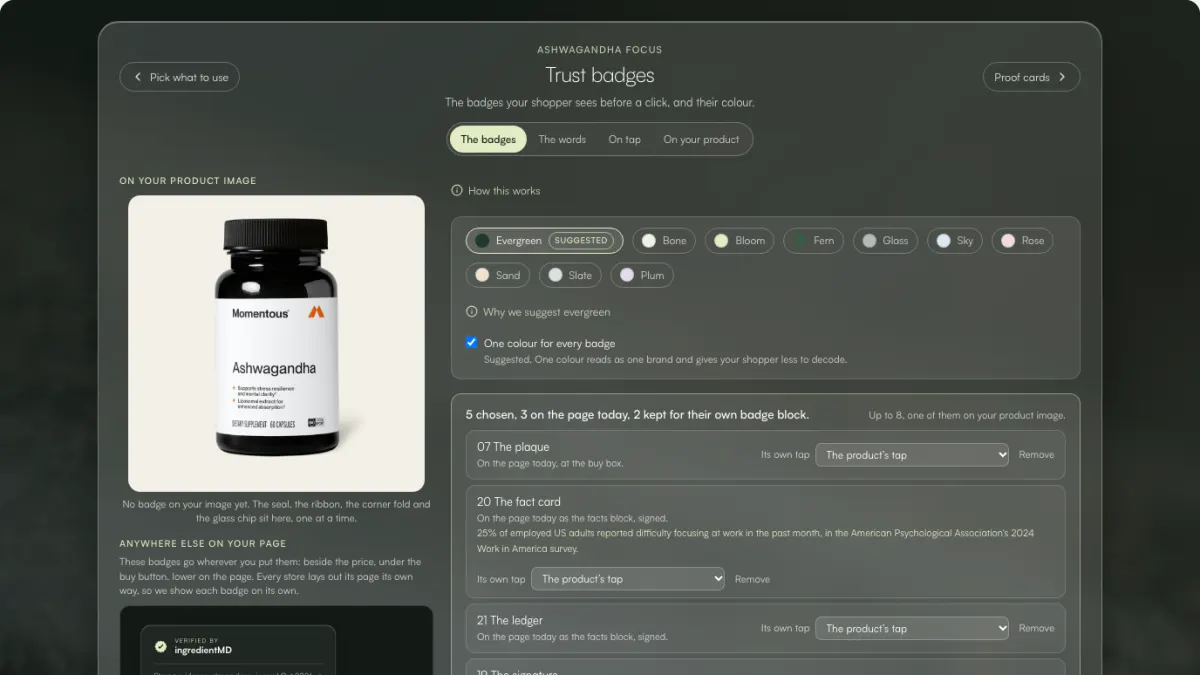This screenshot has width=1200, height=675.
Task: Select the Evergreen suggested colour
Action: tap(544, 241)
